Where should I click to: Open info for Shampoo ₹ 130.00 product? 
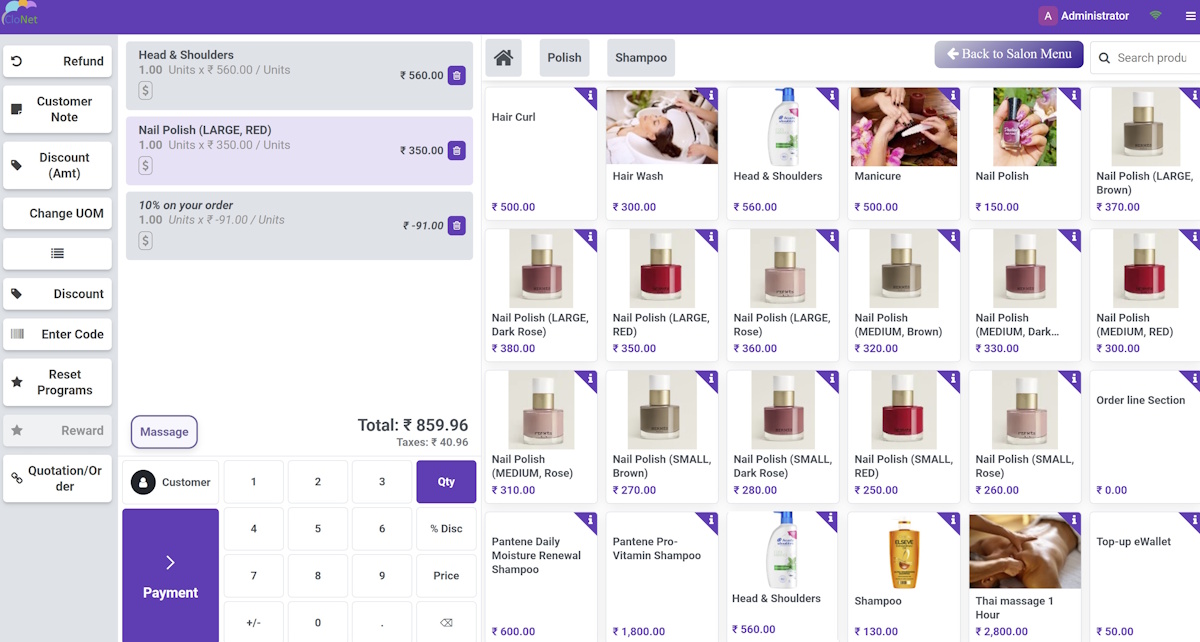[x=952, y=521]
